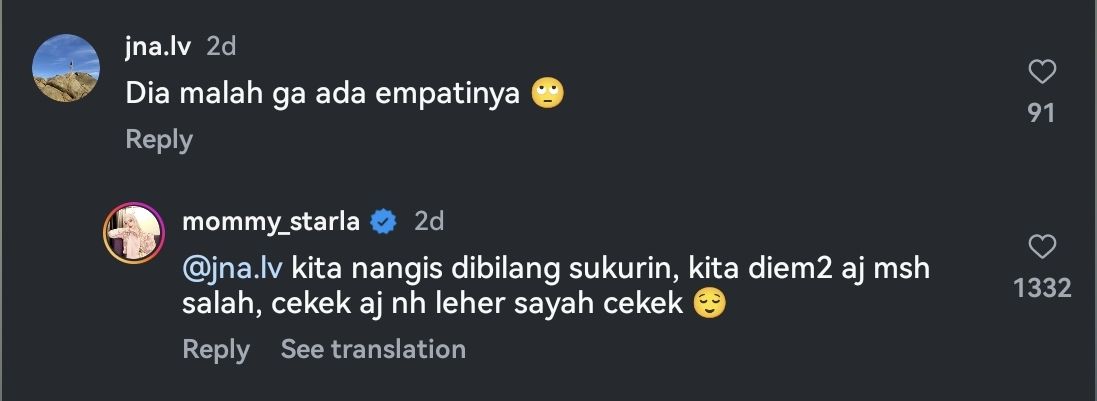Screen dimensions: 1097x401
Task: Select the text 'Dia malah ga ada empatinya'
Action: pos(323,94)
